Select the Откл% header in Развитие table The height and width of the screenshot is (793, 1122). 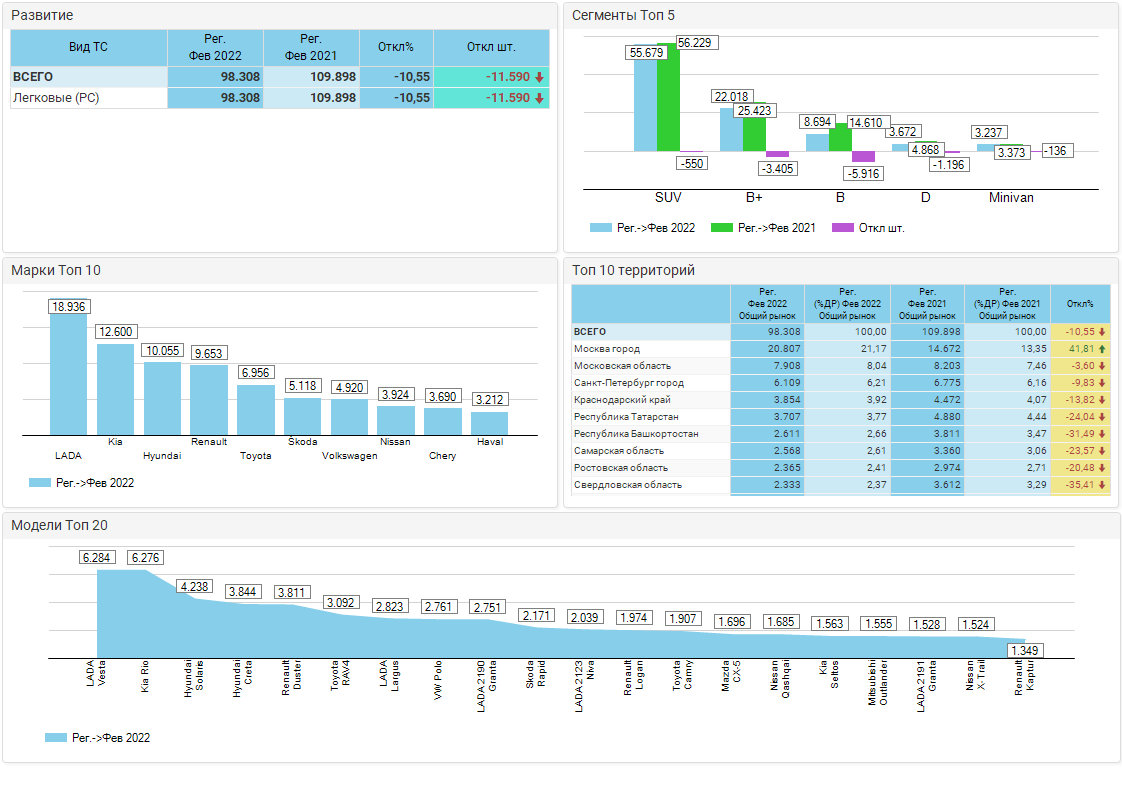point(396,47)
